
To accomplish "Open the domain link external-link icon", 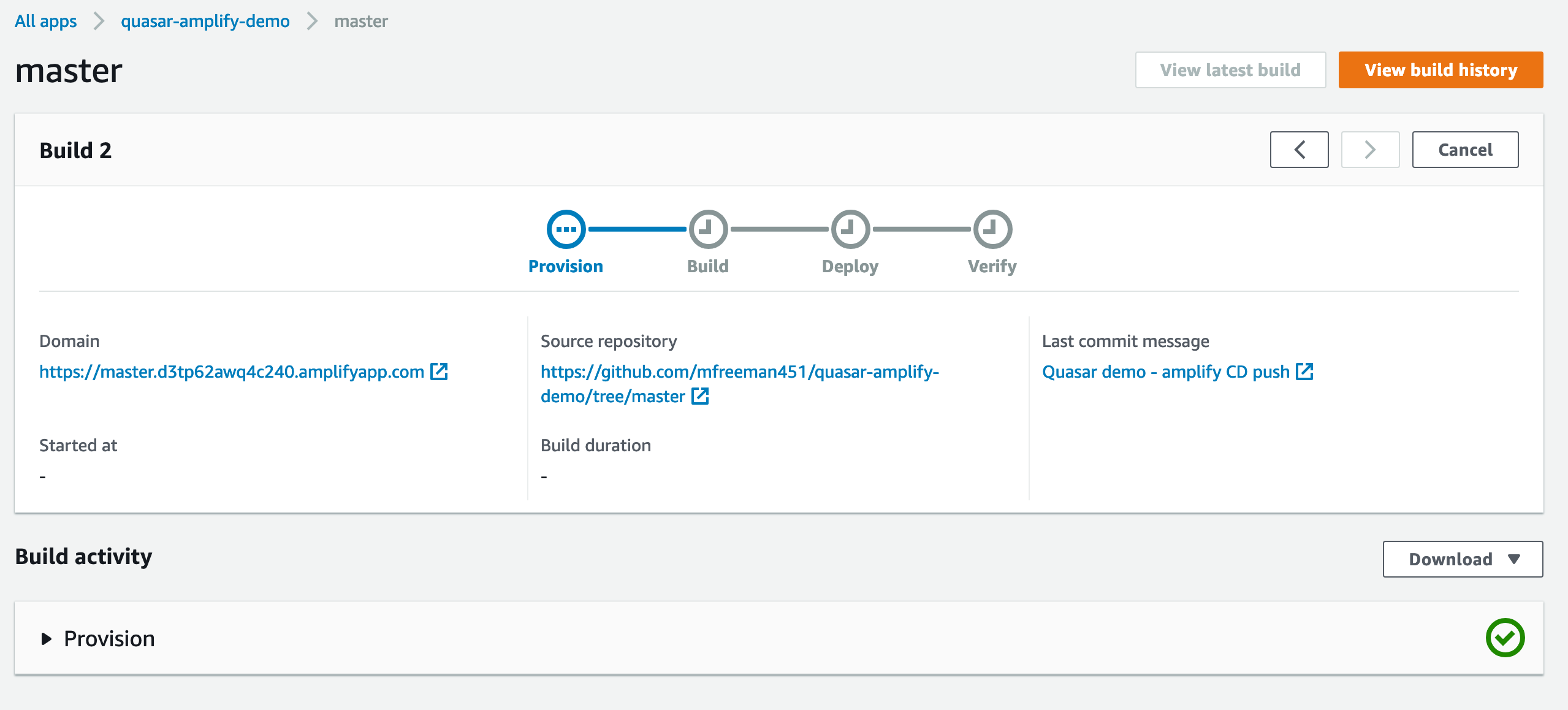I will [439, 372].
